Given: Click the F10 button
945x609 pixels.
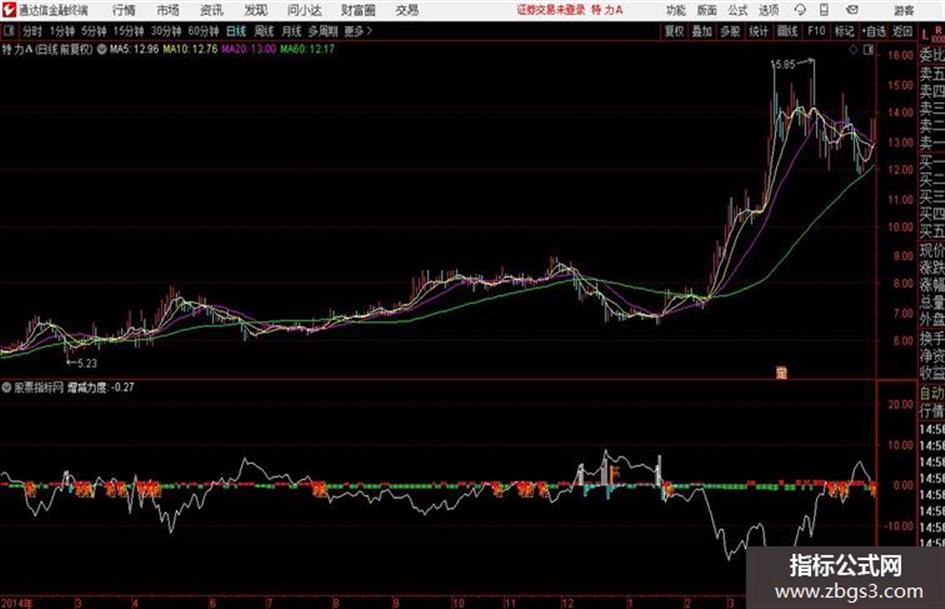Looking at the screenshot, I should 816,31.
